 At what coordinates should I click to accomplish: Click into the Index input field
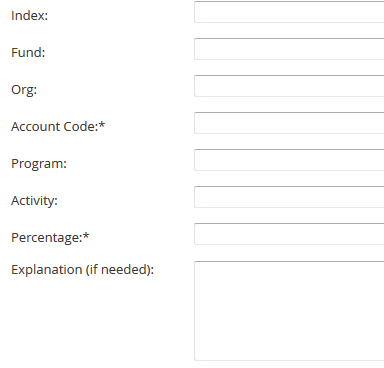point(289,12)
